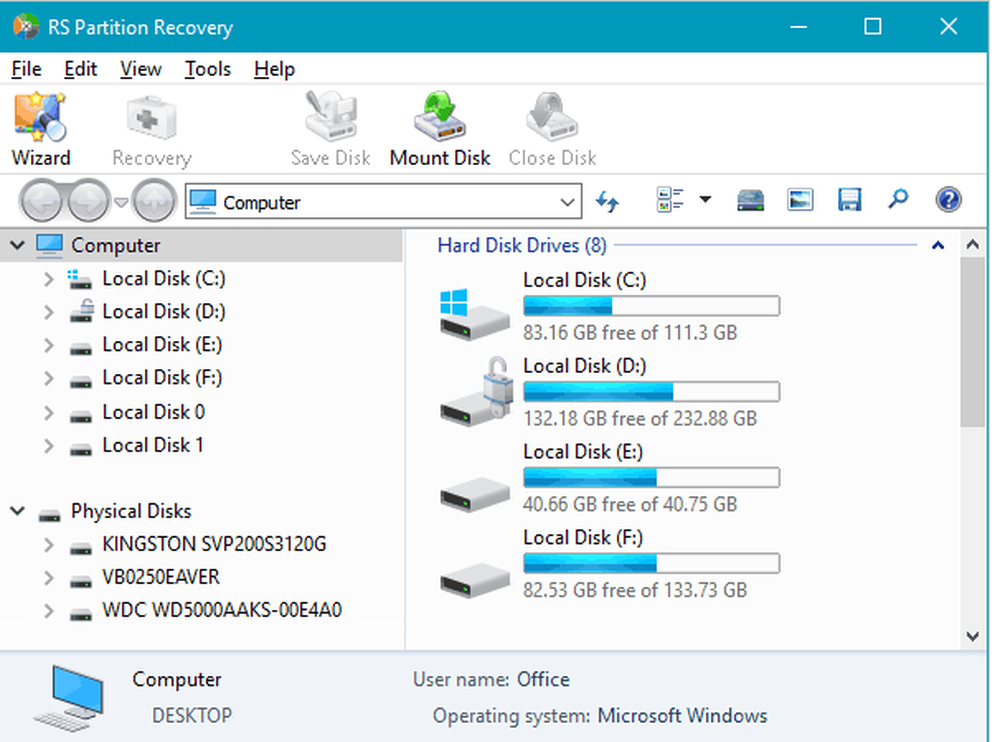Collapse the Physical Disks node
1000x742 pixels.
(x=18, y=511)
